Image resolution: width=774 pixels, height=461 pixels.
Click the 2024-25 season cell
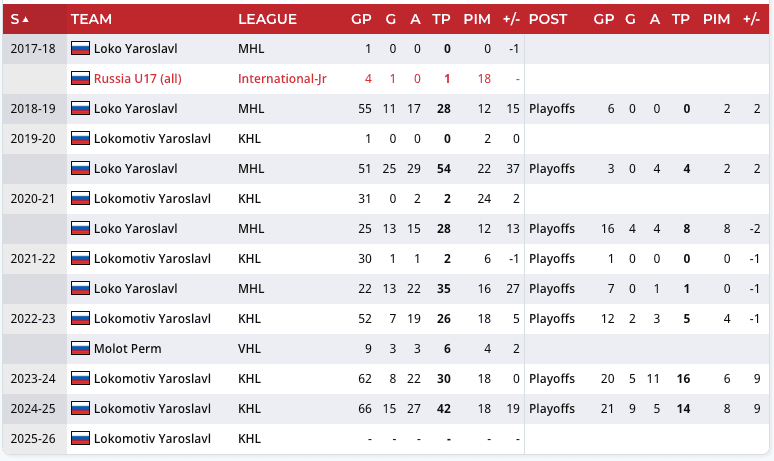(x=33, y=408)
